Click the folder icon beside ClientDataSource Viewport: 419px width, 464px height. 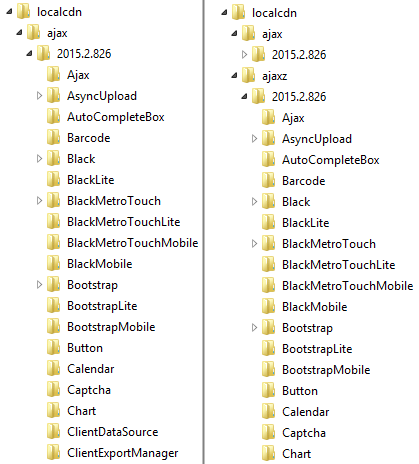tap(54, 431)
